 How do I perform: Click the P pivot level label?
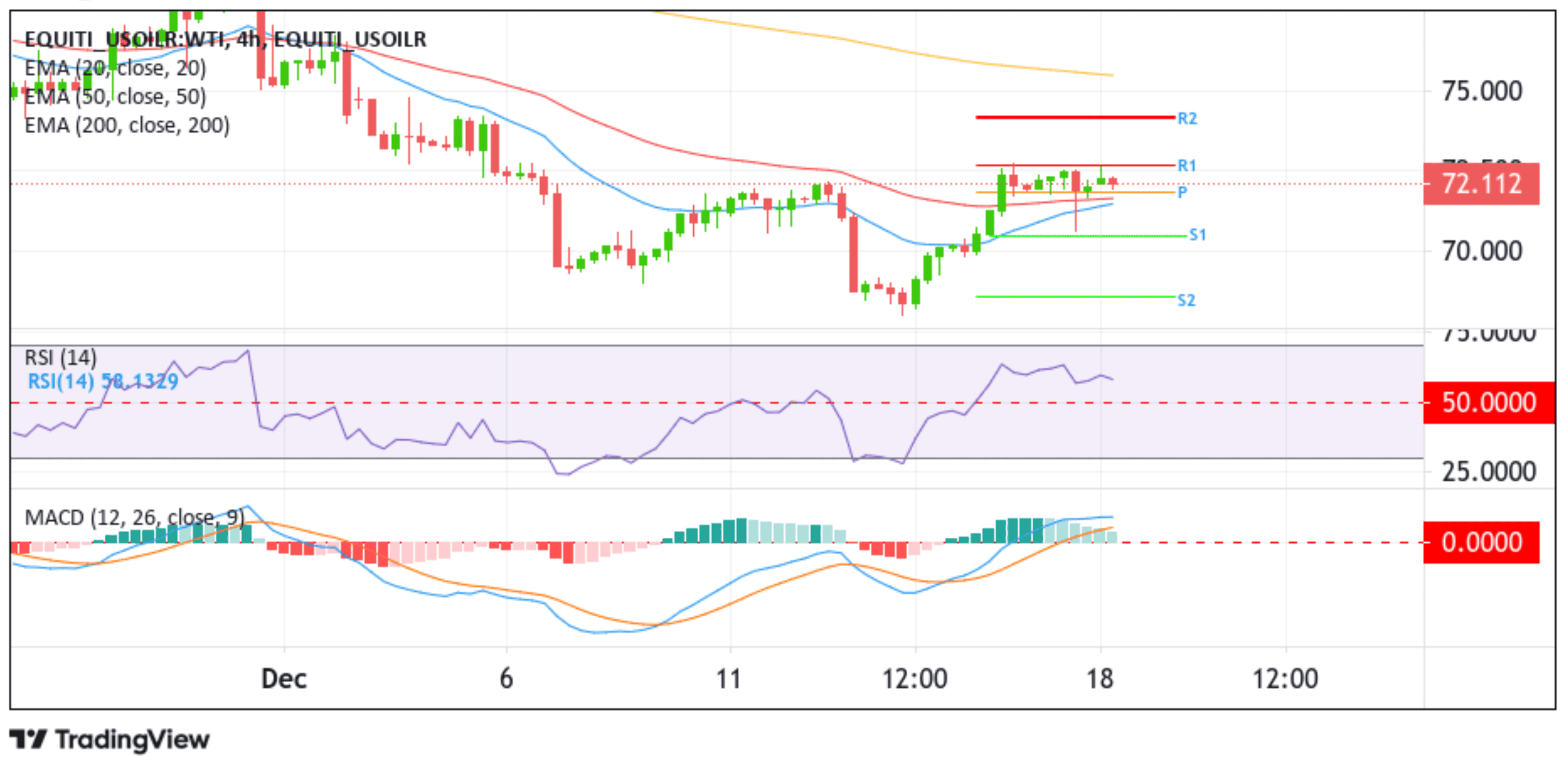click(x=1182, y=192)
